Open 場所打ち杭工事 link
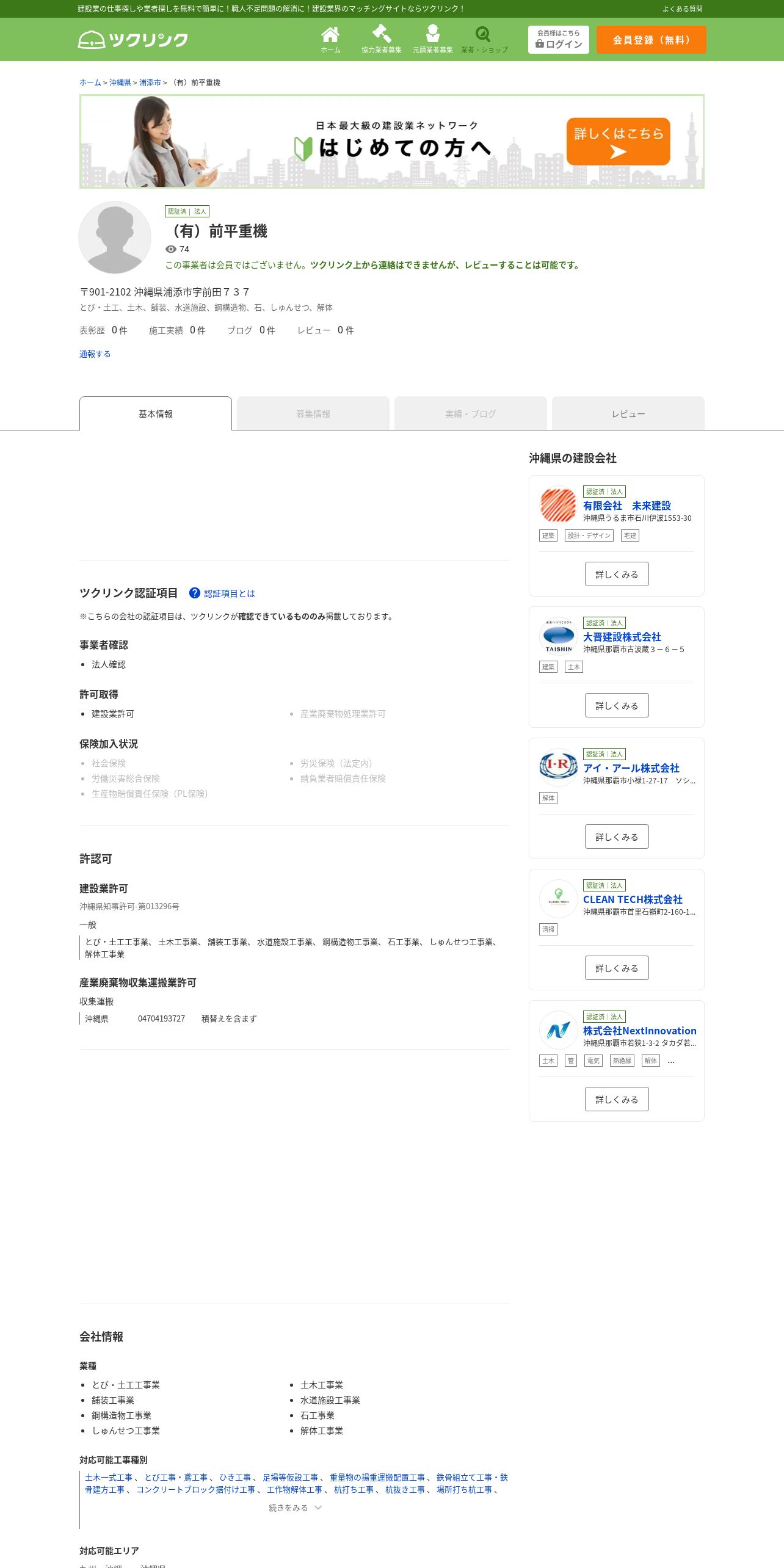The height and width of the screenshot is (1568, 784). click(464, 1490)
